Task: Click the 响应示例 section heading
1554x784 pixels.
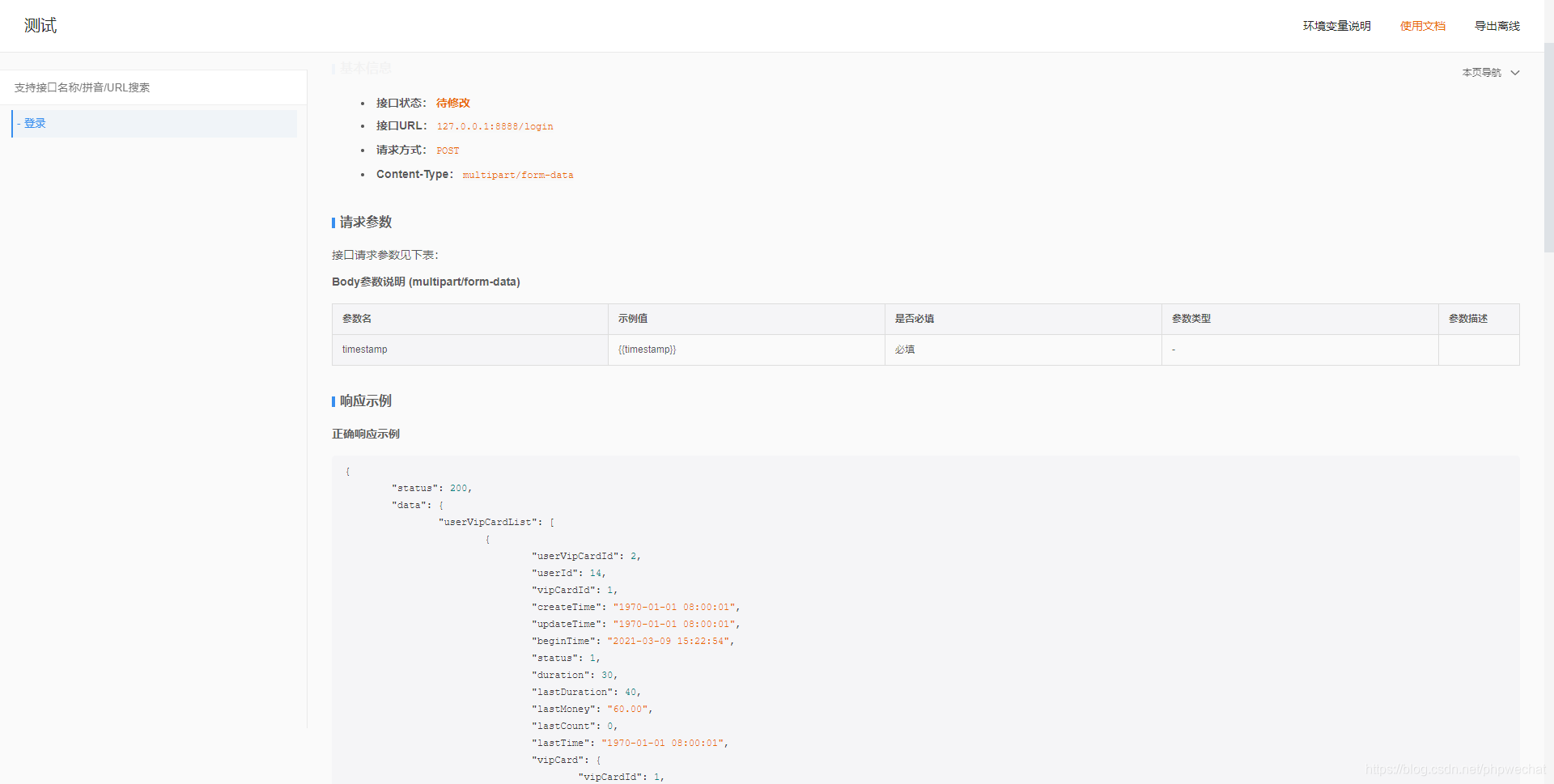Action: (365, 400)
